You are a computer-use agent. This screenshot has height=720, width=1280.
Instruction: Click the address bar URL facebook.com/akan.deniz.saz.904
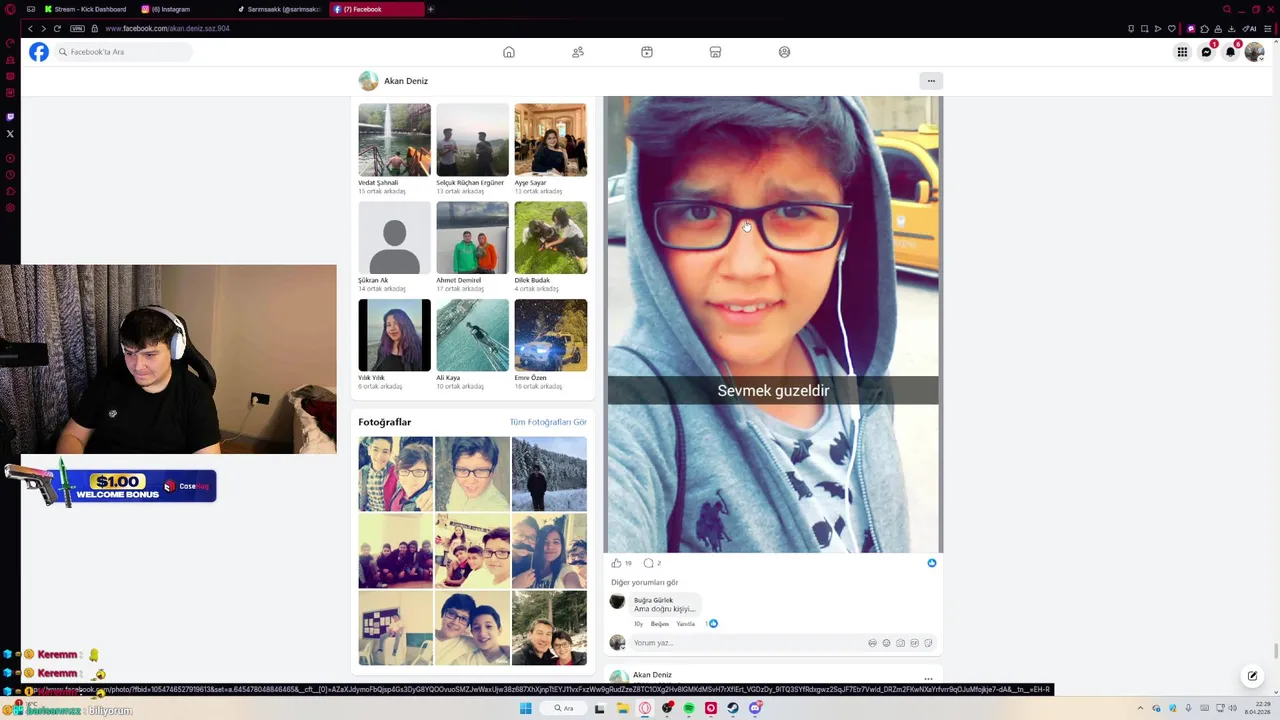coord(167,28)
